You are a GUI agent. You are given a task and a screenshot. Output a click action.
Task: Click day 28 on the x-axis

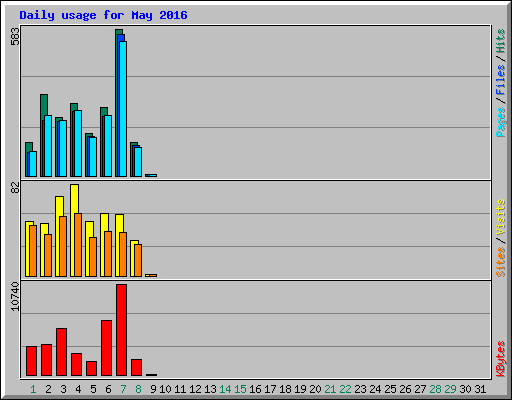pos(435,389)
